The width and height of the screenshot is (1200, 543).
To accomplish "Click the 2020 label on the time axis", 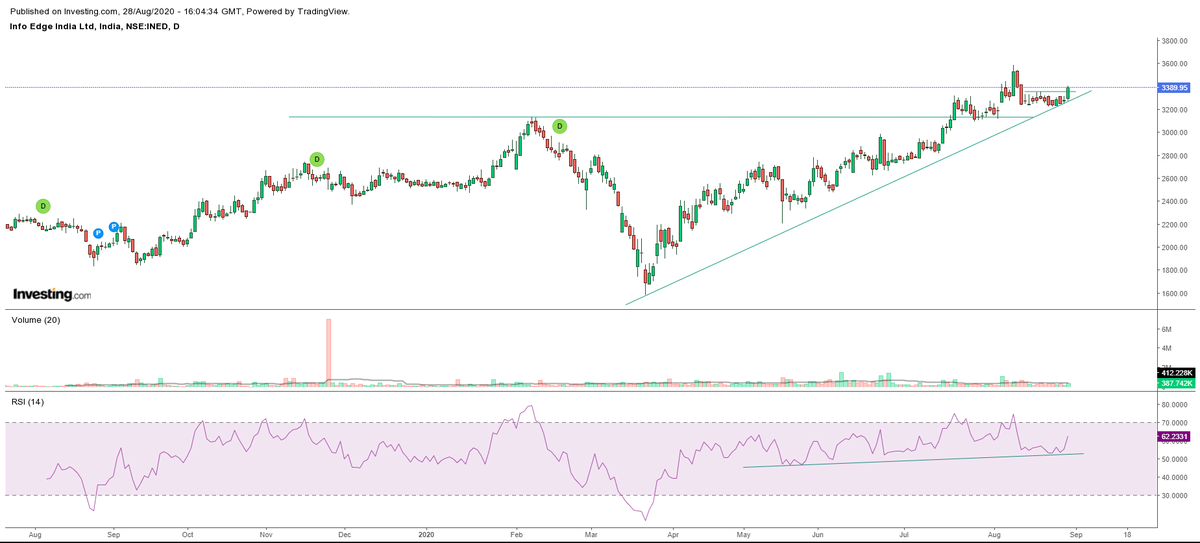I will point(426,535).
